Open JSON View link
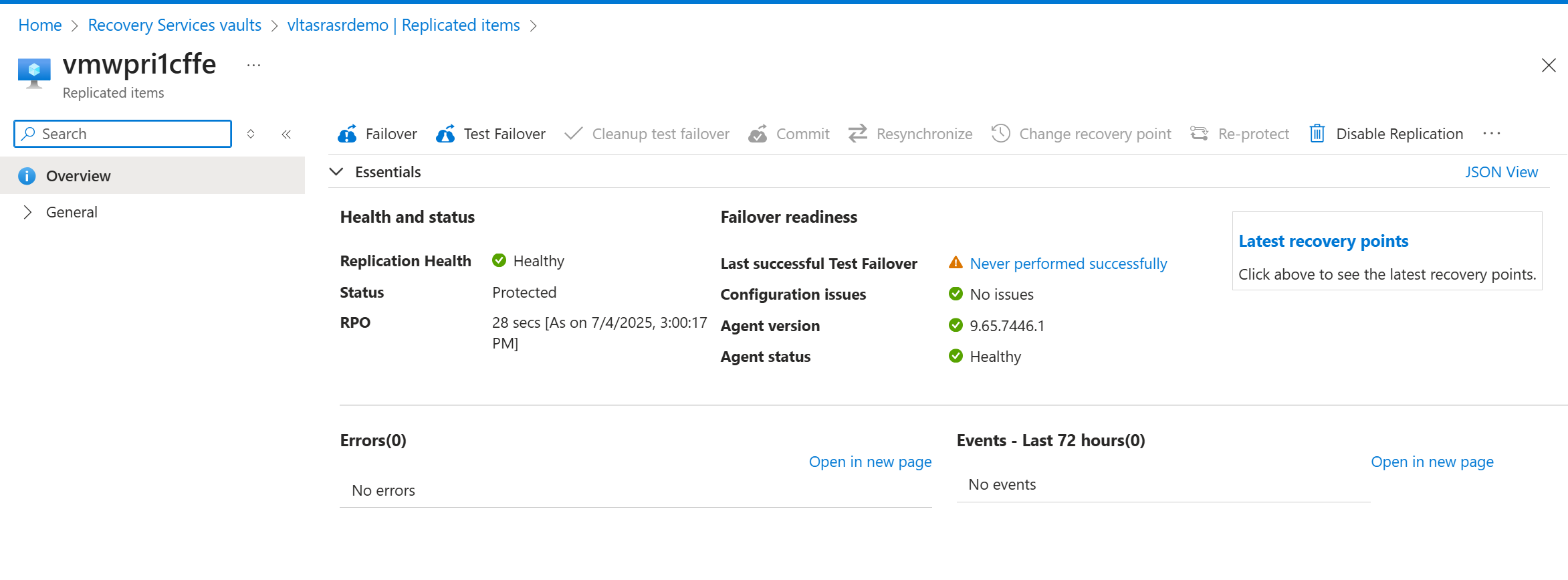Viewport: 1568px width, 580px height. click(1501, 172)
